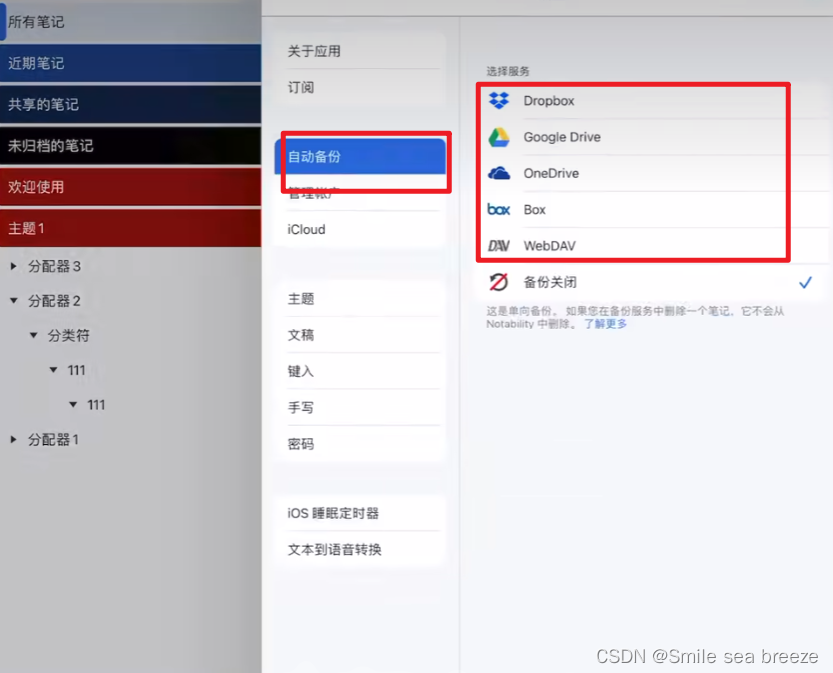Open the 主题 1 subject in sidebar
This screenshot has height=673, width=833.
click(x=131, y=228)
